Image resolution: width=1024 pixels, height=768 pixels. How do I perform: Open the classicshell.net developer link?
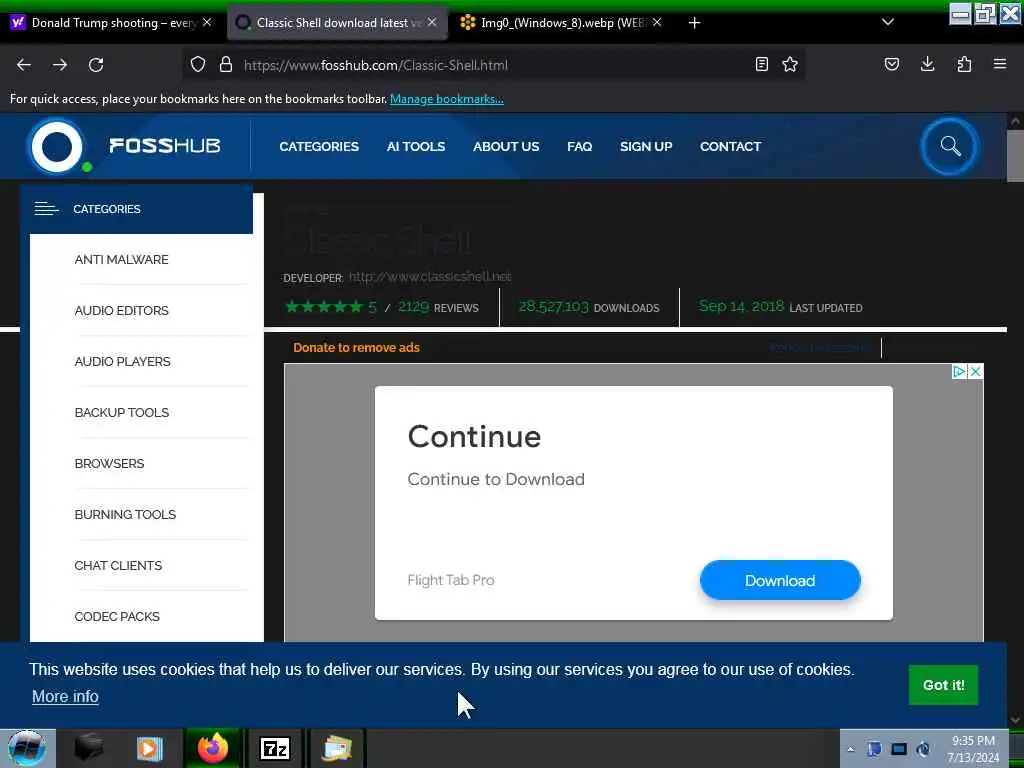tap(430, 277)
